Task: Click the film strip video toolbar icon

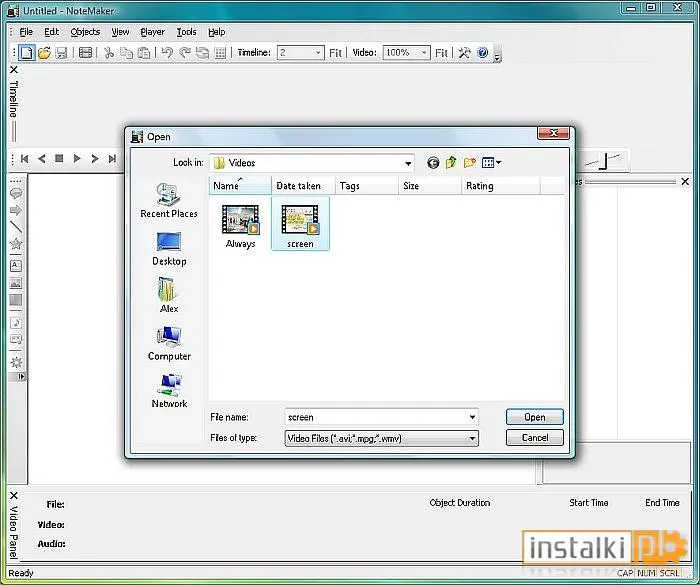Action: pyautogui.click(x=85, y=53)
